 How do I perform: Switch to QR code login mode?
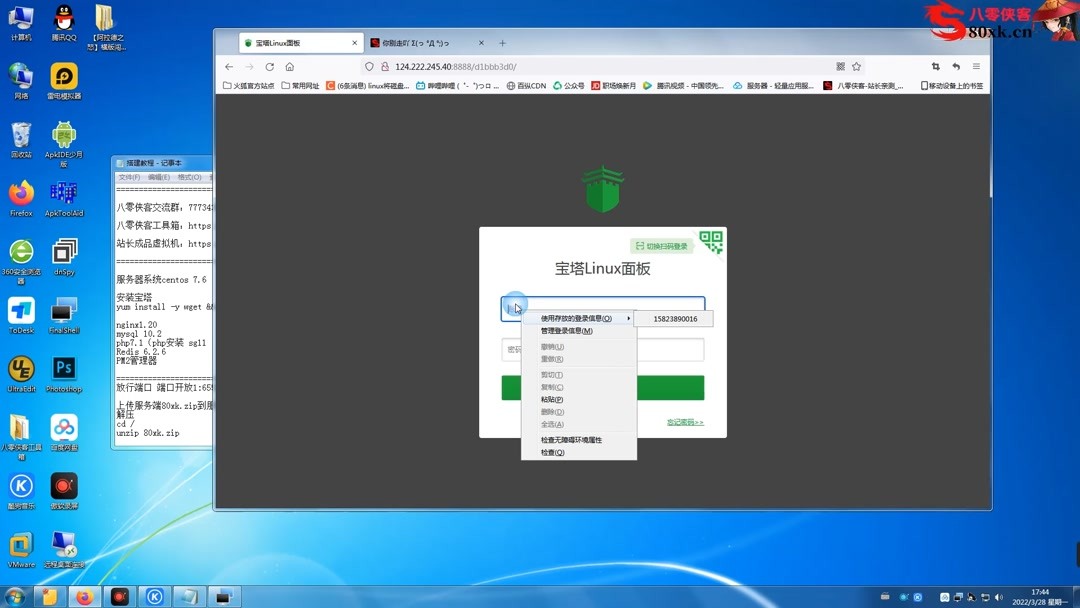pos(660,243)
